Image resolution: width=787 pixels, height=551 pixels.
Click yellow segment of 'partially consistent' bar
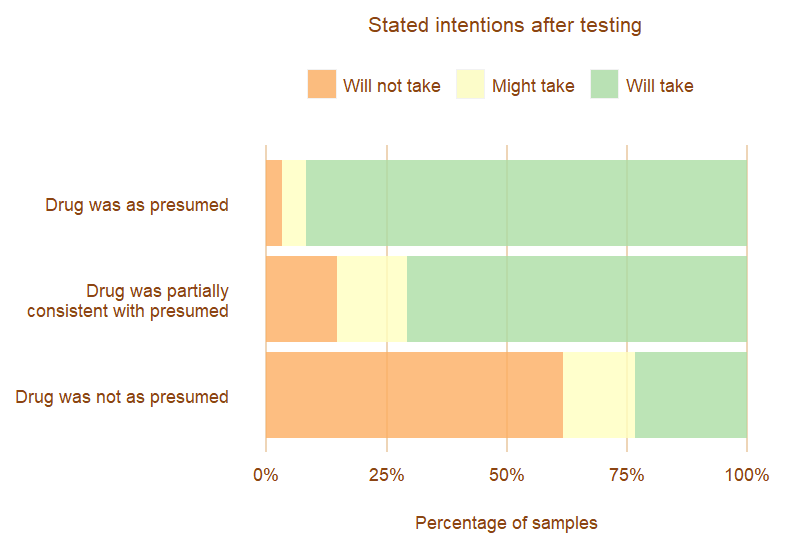coord(372,299)
